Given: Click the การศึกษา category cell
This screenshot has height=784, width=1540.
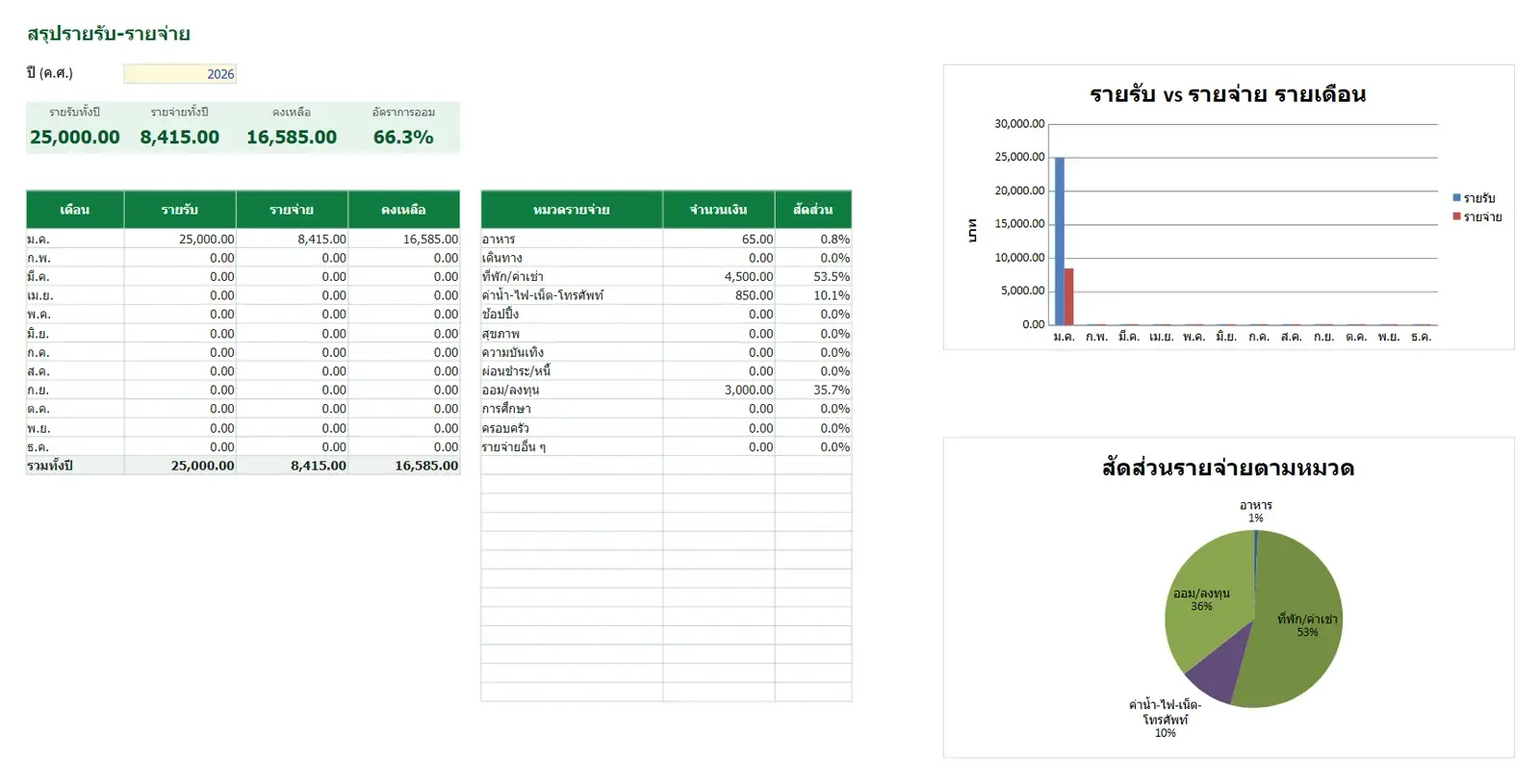Looking at the screenshot, I should [572, 409].
